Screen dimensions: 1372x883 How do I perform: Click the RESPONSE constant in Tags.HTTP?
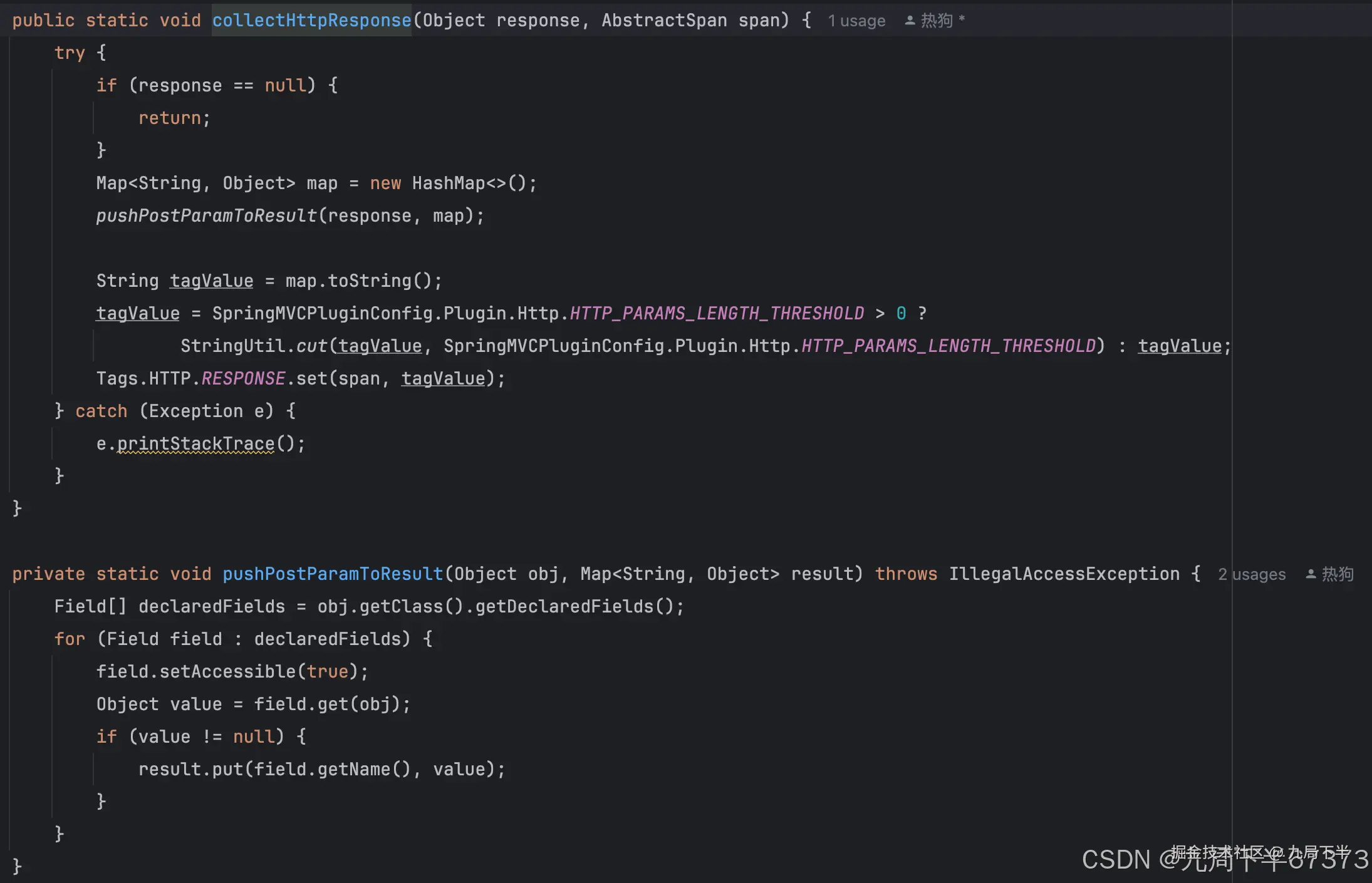[243, 379]
